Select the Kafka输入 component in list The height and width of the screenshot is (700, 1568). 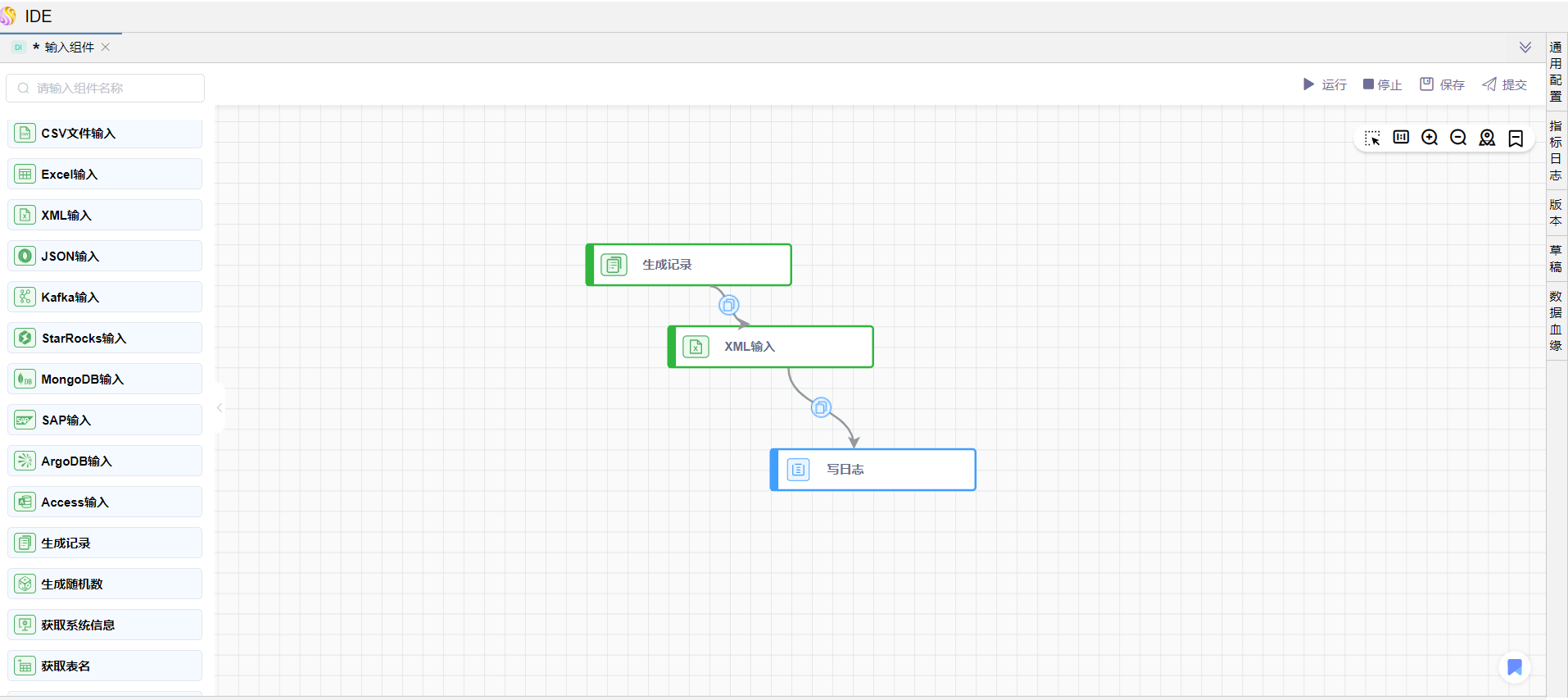pos(105,297)
